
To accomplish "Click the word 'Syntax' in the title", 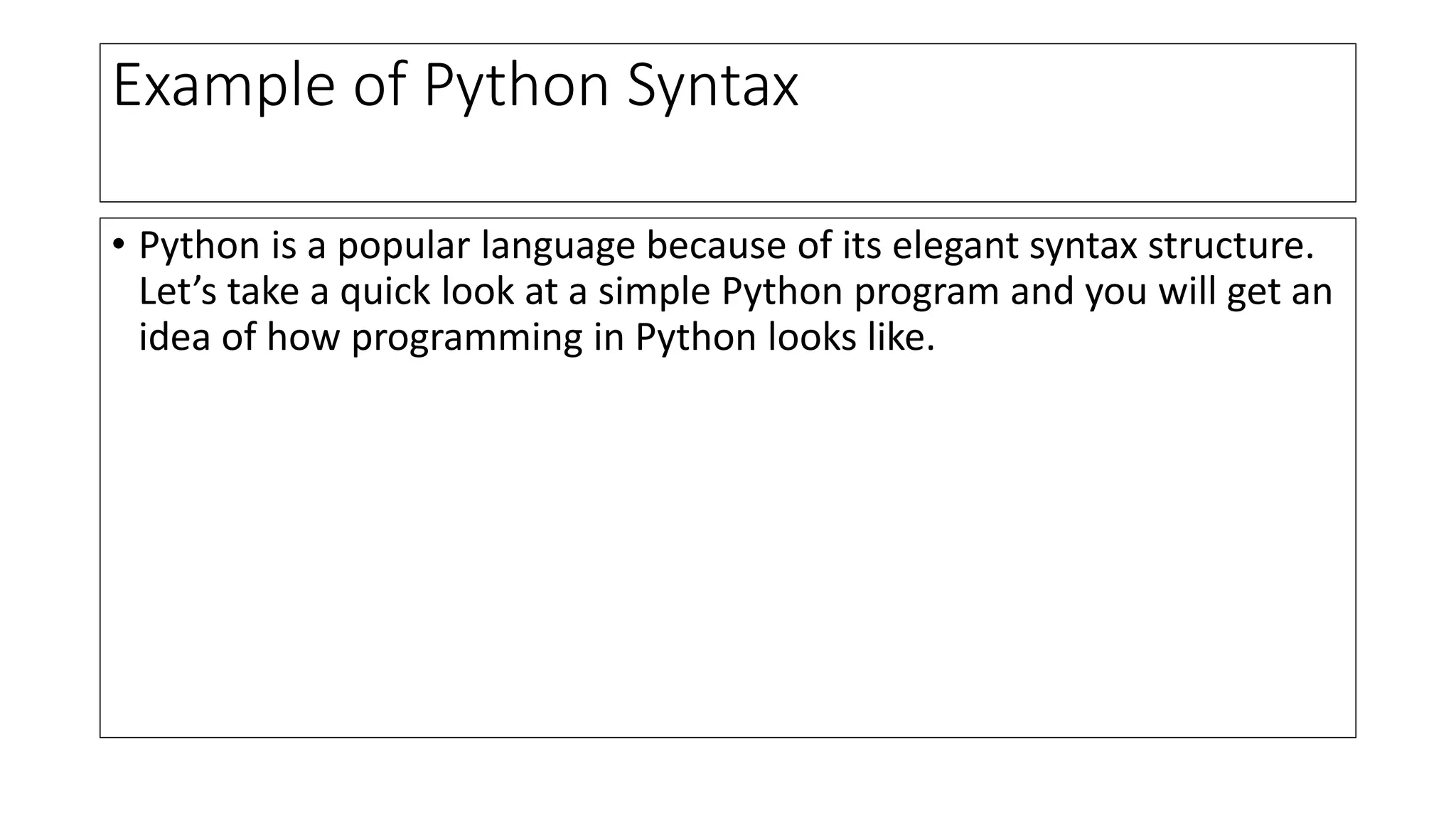I will coord(712,87).
